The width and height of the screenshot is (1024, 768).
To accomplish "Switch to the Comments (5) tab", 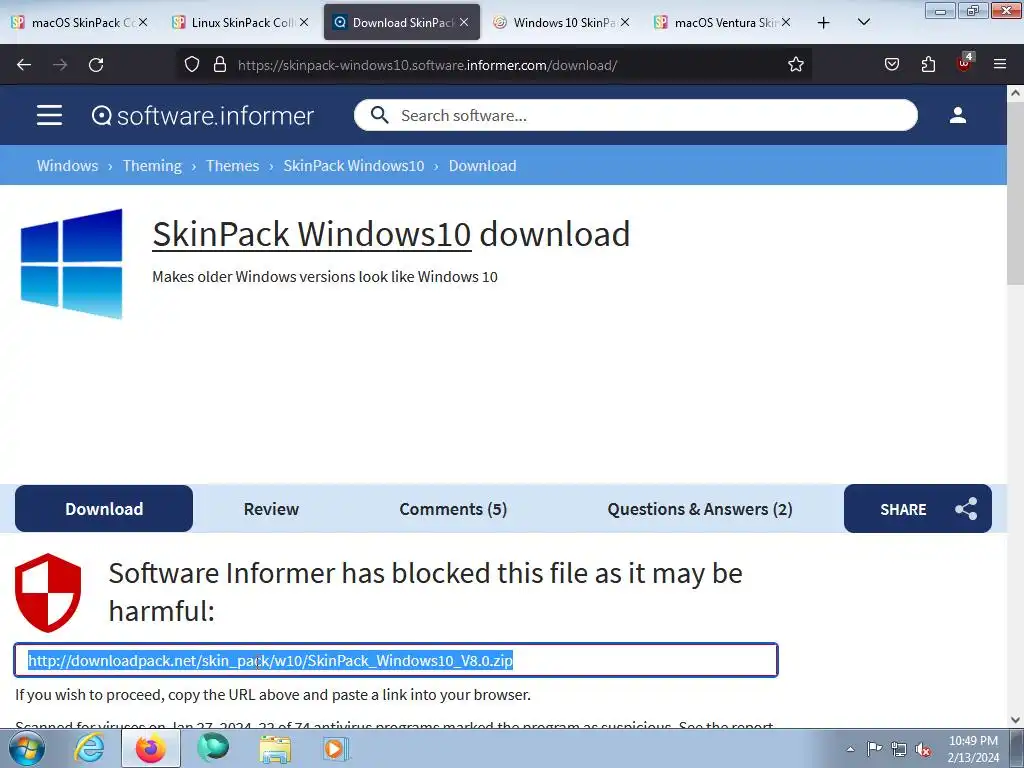I will (x=453, y=509).
